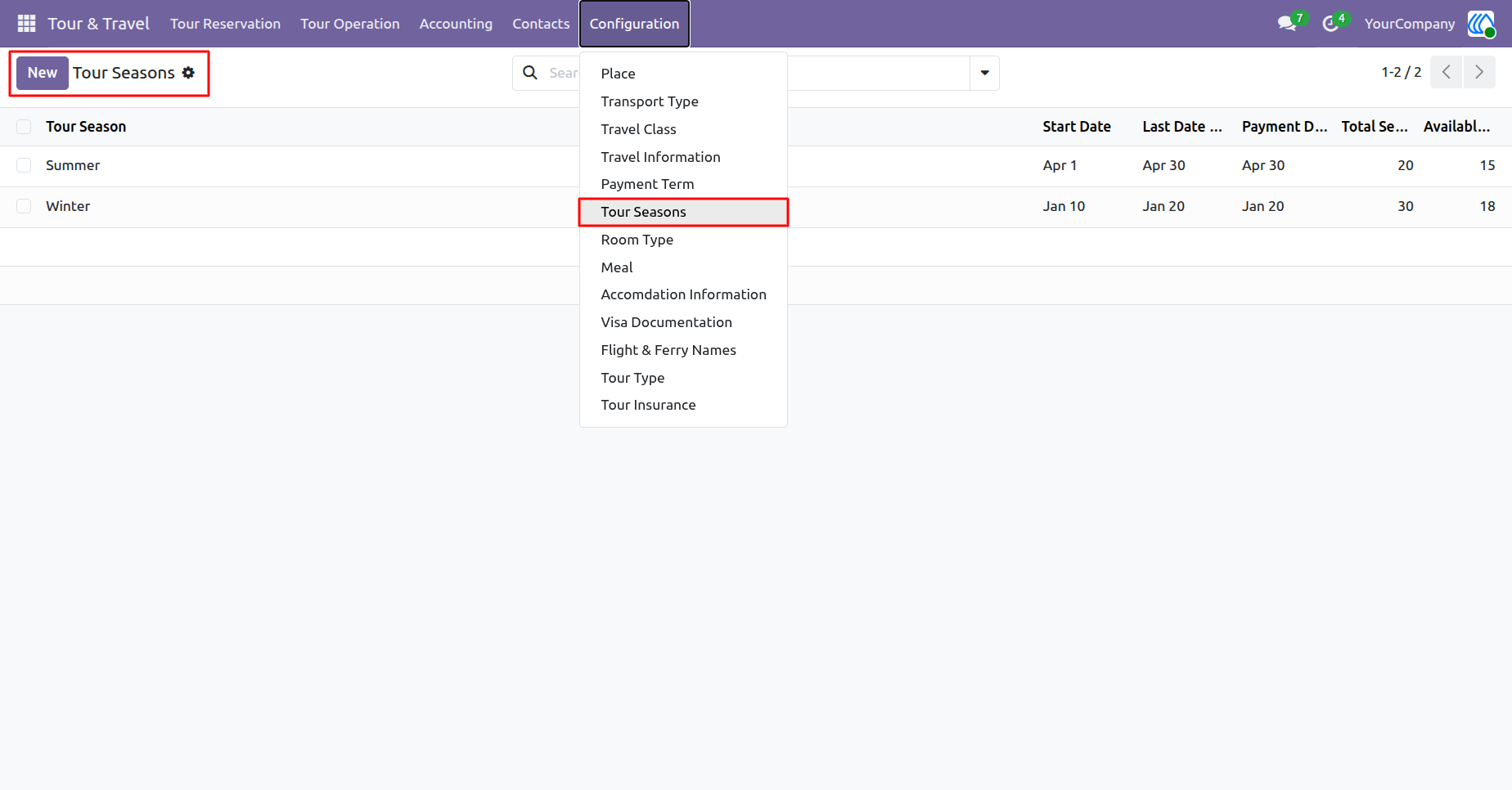The width and height of the screenshot is (1512, 790).
Task: Open the Tour Operation menu
Action: (x=350, y=24)
